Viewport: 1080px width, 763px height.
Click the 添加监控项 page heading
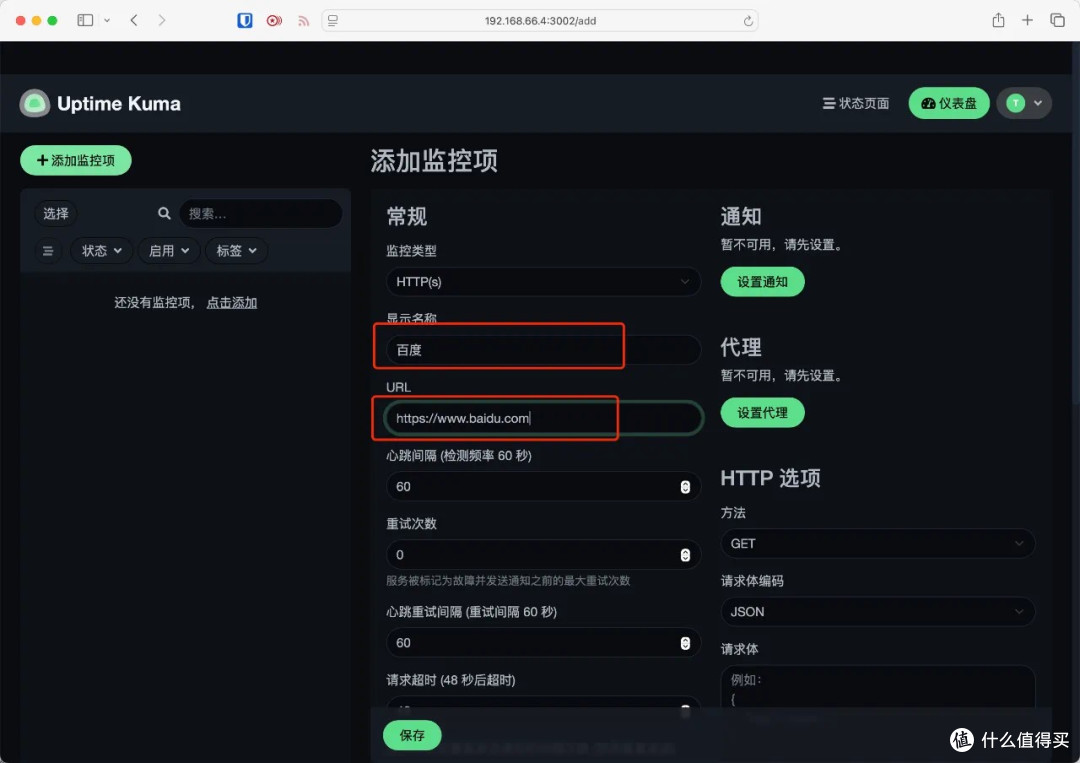click(434, 160)
